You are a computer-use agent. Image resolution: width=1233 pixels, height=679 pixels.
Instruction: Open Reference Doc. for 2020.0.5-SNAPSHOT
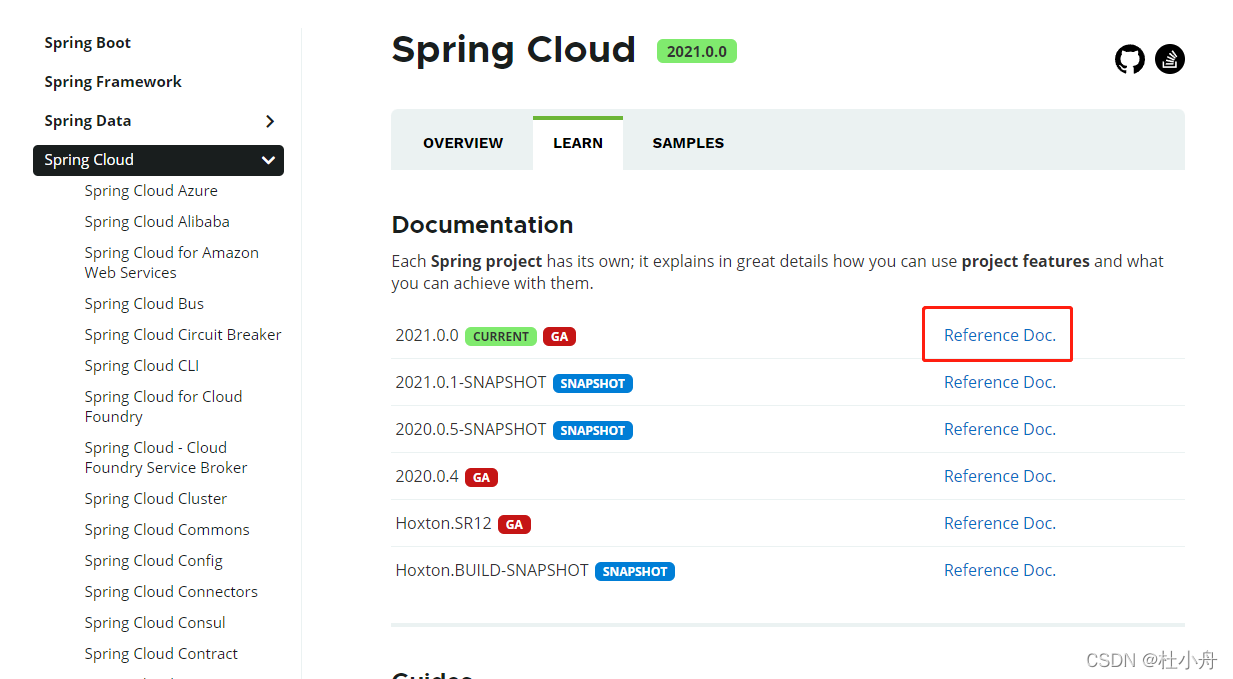pyautogui.click(x=1000, y=429)
